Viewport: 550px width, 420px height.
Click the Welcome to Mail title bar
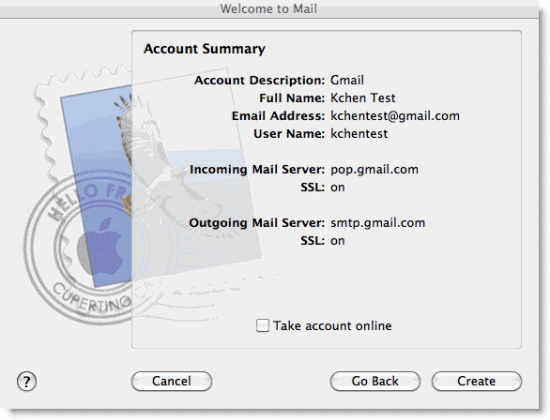269,8
